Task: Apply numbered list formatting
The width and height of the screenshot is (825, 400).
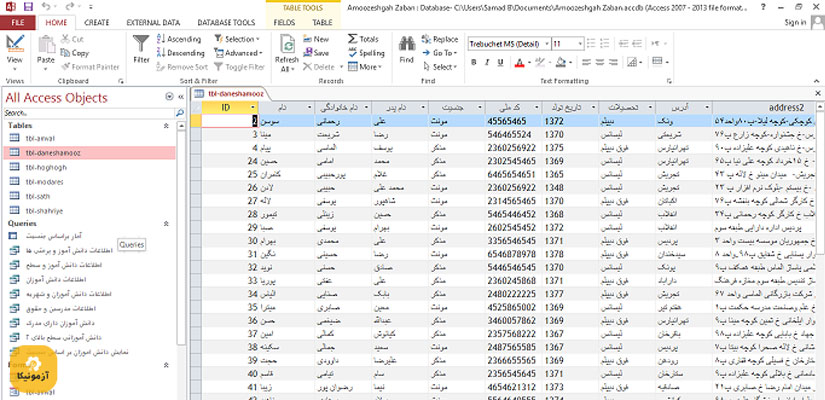Action: 605,44
